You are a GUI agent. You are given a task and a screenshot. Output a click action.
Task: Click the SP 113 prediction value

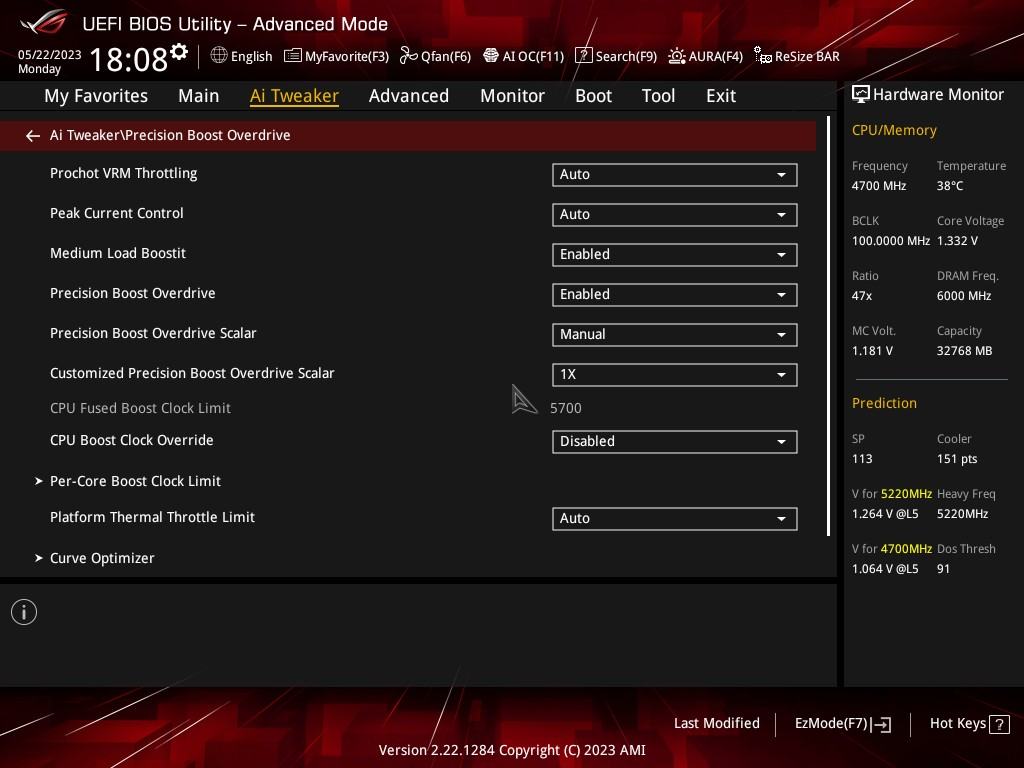click(x=861, y=458)
